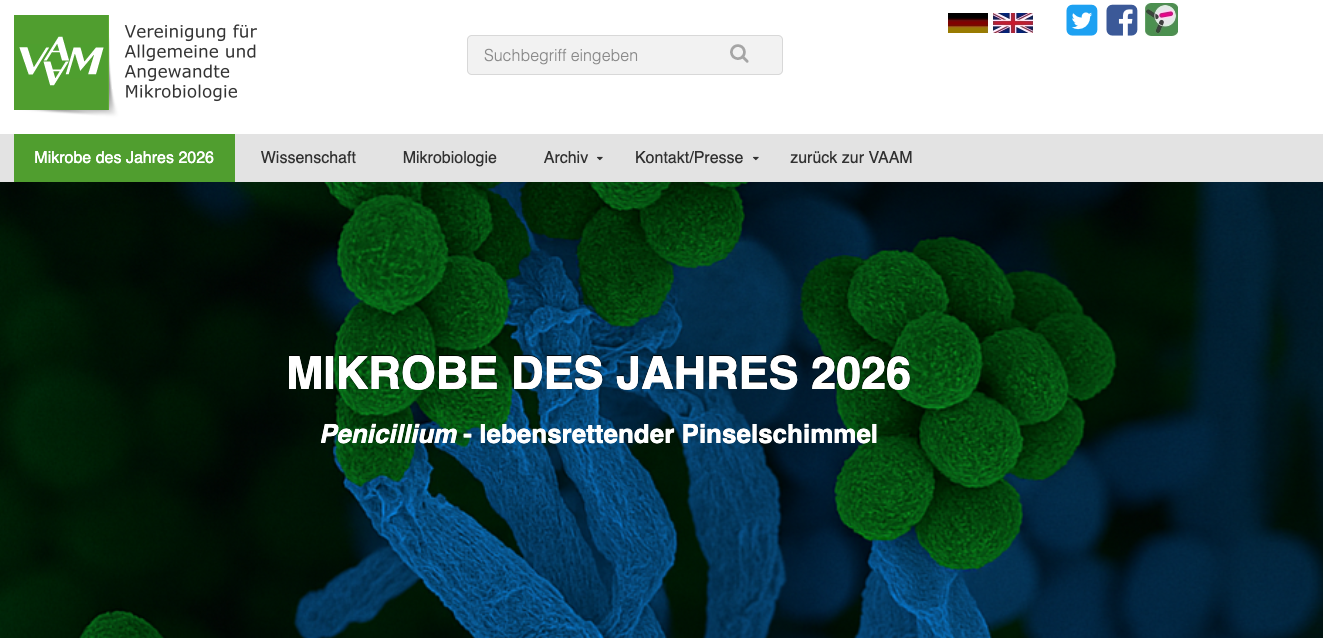Select the Mikrobe des Jahres 2026 menu item
The width and height of the screenshot is (1323, 638).
(x=124, y=157)
